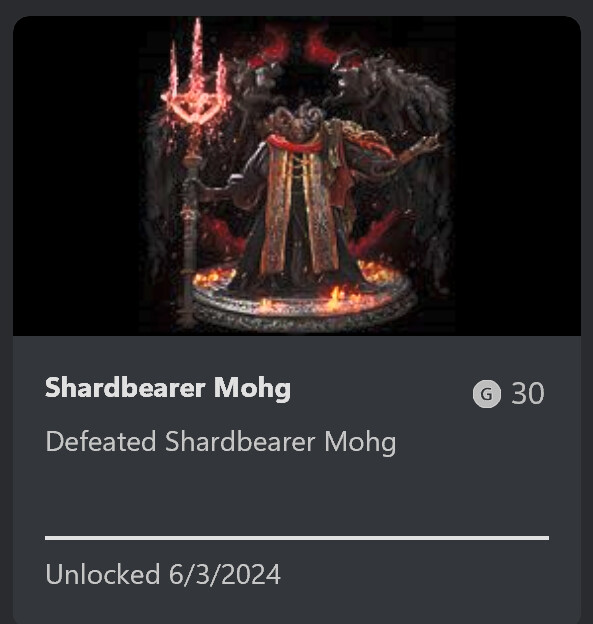Click the Gamerscore G icon
The height and width of the screenshot is (624, 593).
coord(486,394)
